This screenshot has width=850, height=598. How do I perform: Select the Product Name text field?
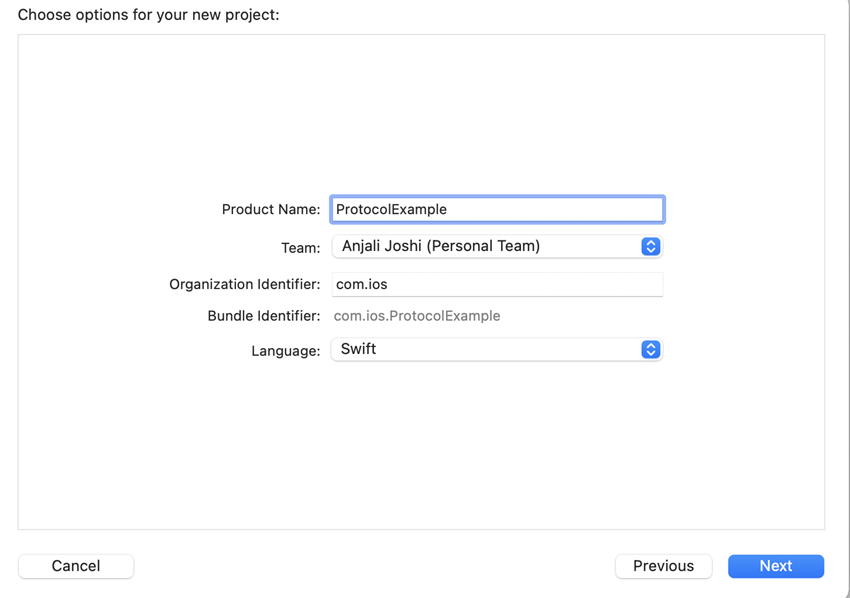tap(497, 209)
